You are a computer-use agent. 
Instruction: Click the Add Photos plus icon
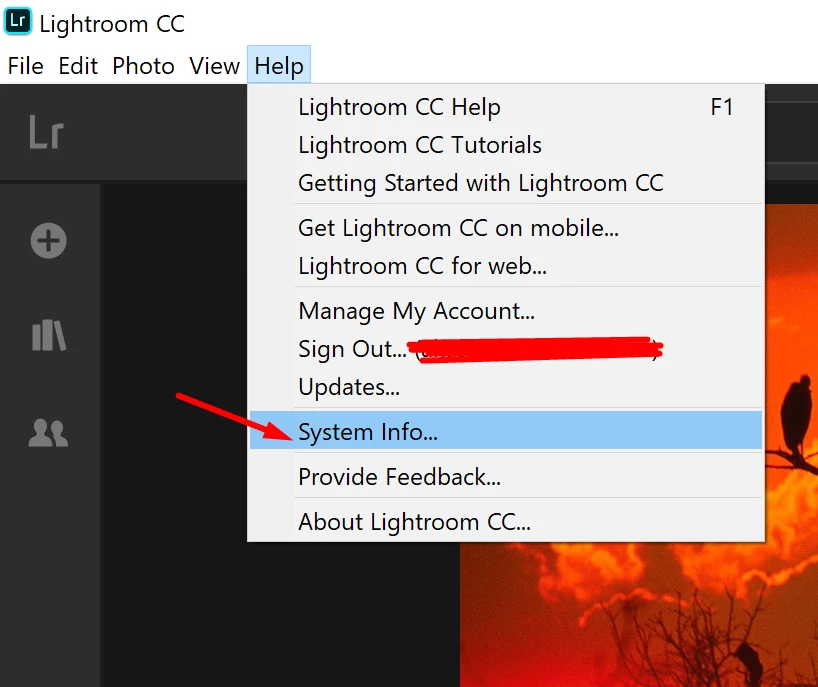49,240
